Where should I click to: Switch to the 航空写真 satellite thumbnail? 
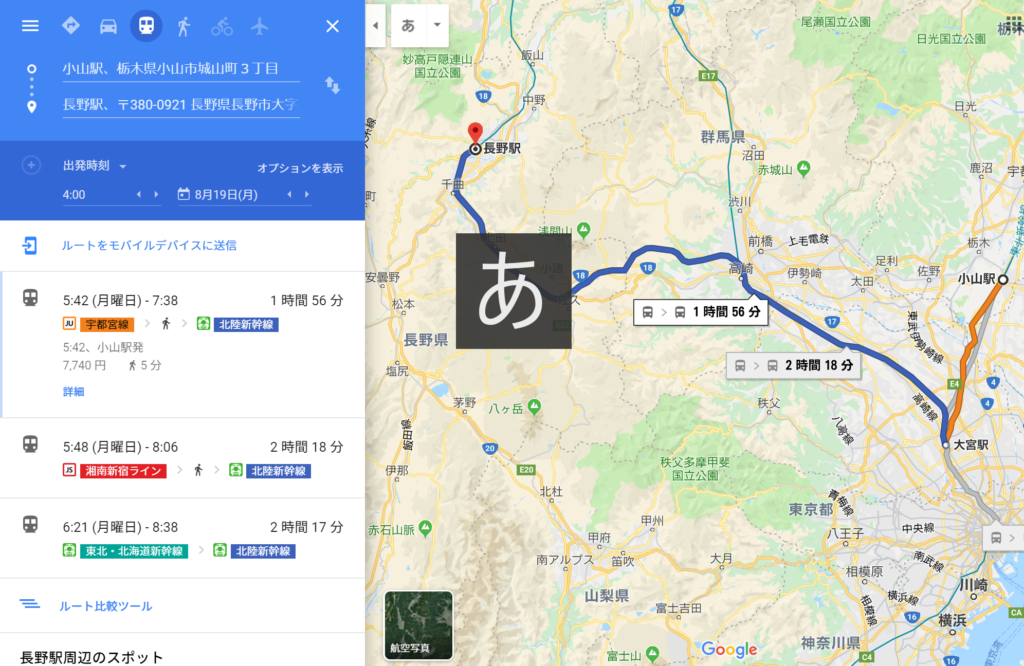[x=419, y=625]
